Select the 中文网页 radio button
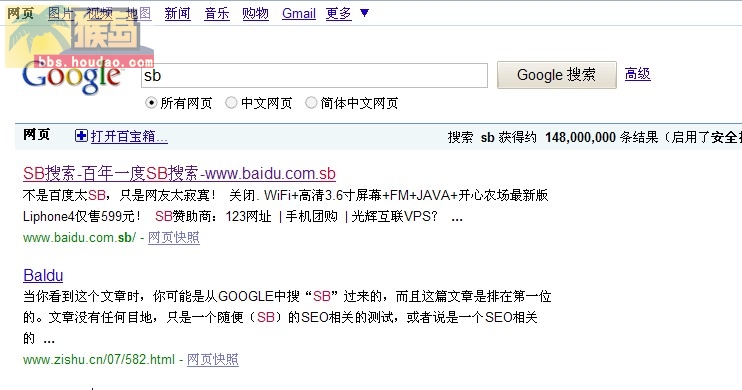The image size is (742, 390). coord(231,103)
